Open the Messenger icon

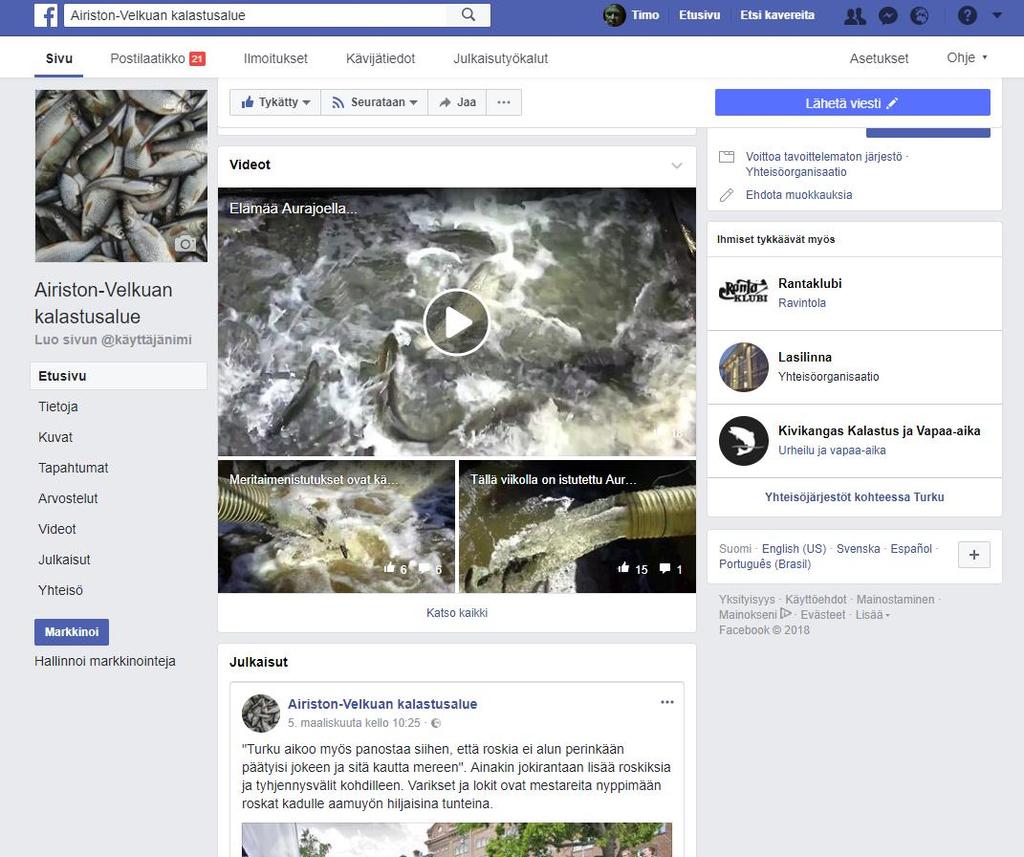pyautogui.click(x=888, y=15)
